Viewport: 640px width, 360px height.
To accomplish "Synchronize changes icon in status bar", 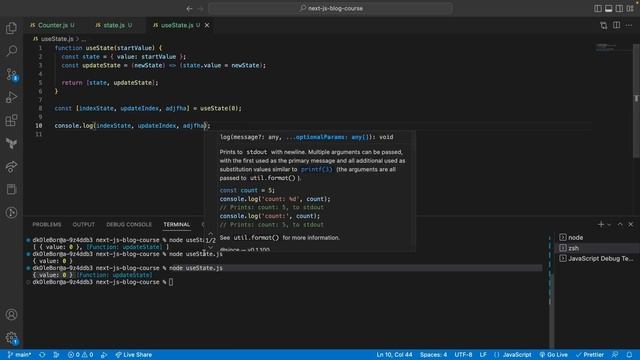I will point(42,355).
